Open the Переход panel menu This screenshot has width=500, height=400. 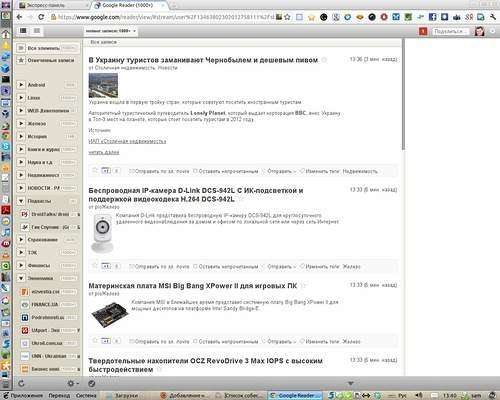click(59, 395)
